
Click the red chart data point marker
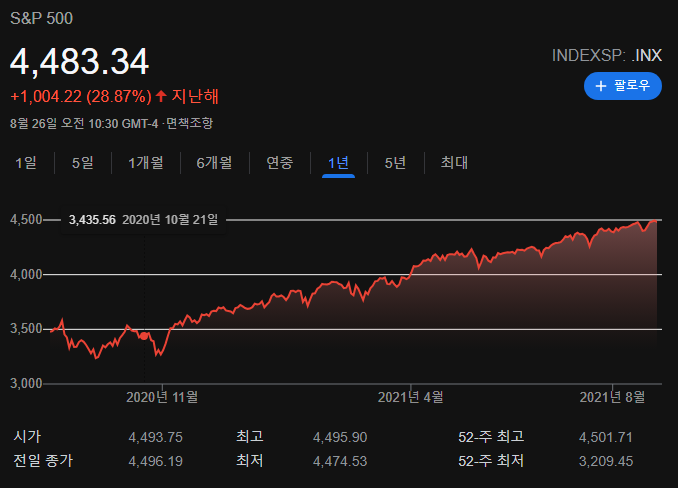[x=144, y=336]
